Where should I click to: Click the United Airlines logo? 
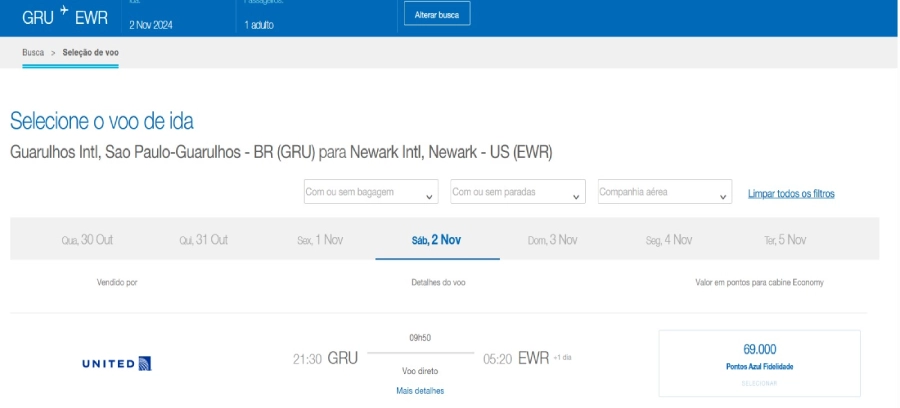(x=116, y=362)
